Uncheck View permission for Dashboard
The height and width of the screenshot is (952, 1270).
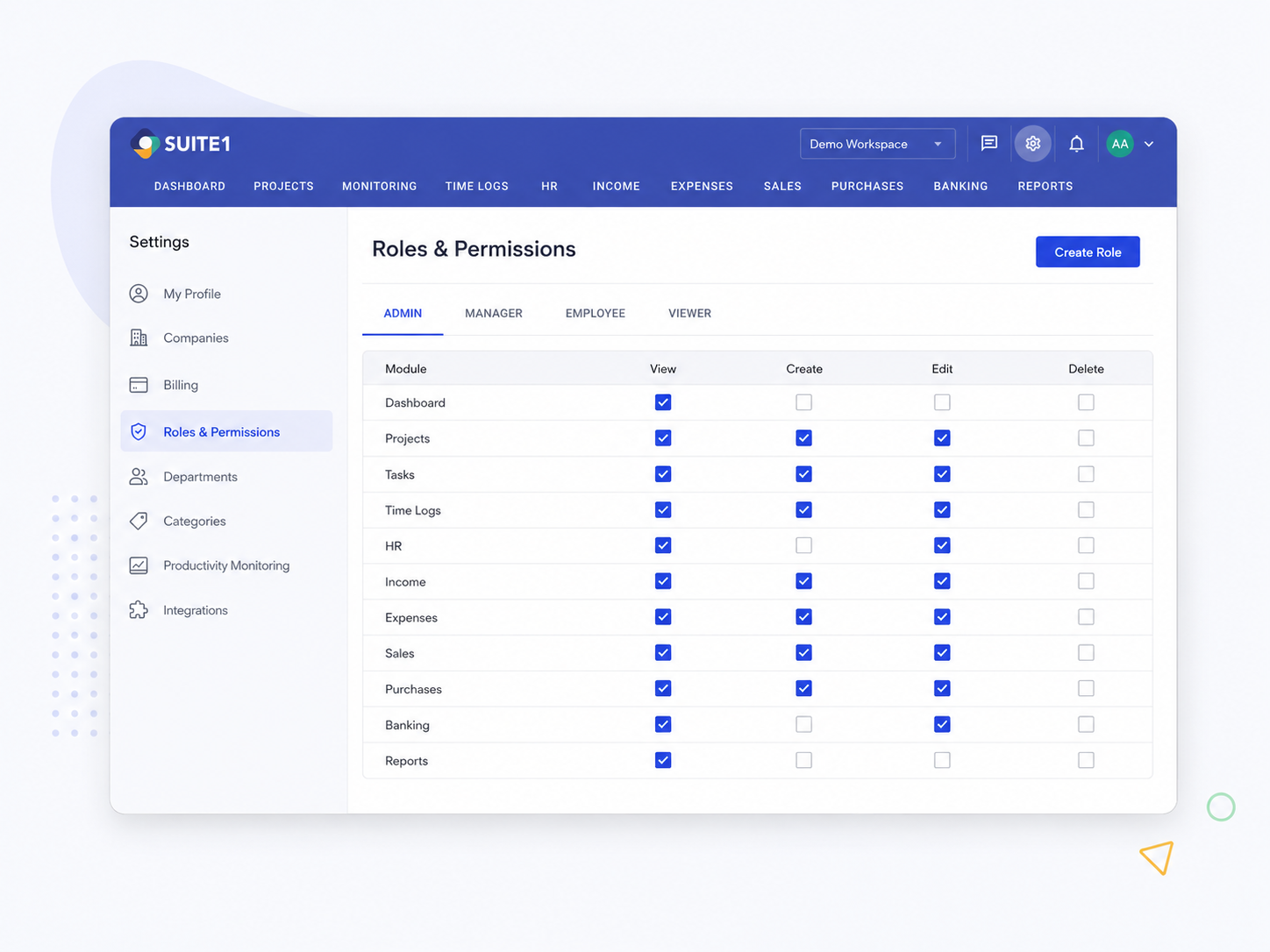pyautogui.click(x=663, y=402)
